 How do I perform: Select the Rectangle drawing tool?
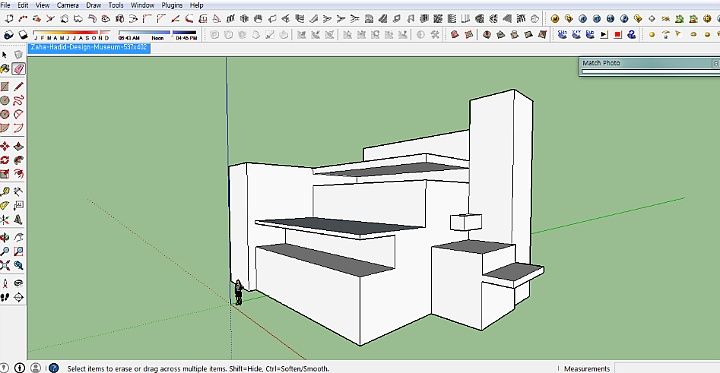point(5,87)
